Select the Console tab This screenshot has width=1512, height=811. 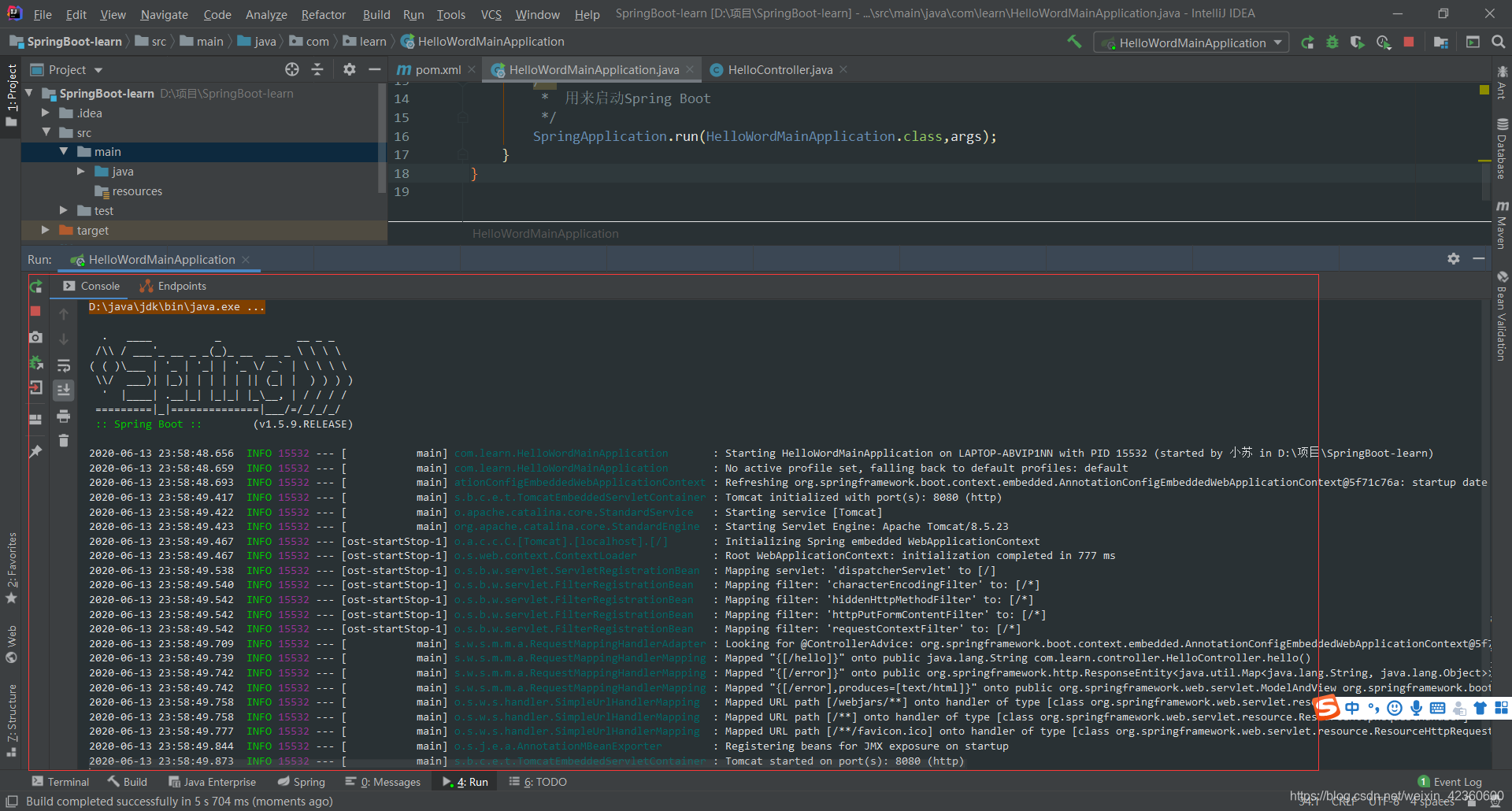point(92,286)
